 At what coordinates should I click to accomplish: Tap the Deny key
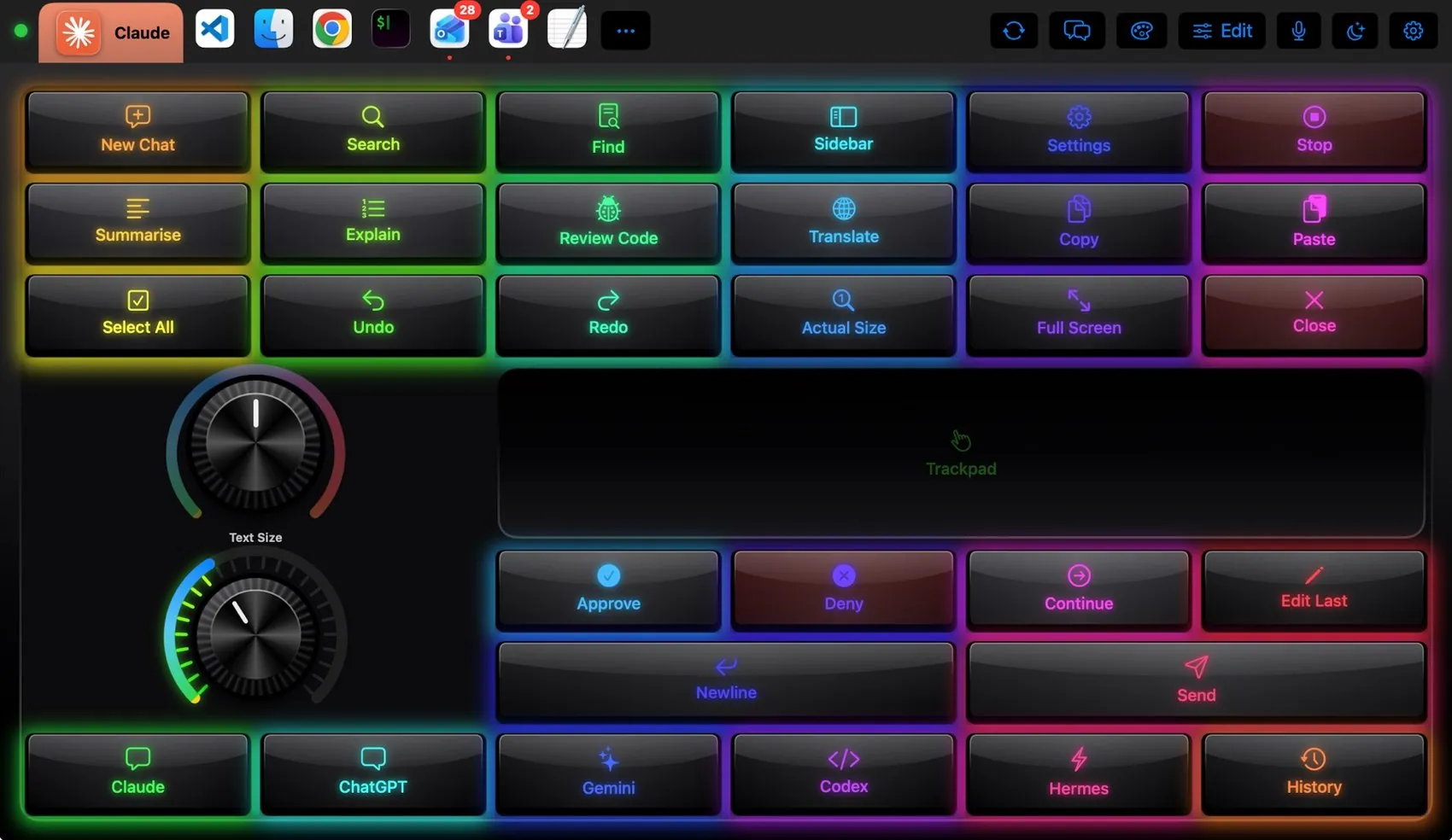coord(844,590)
